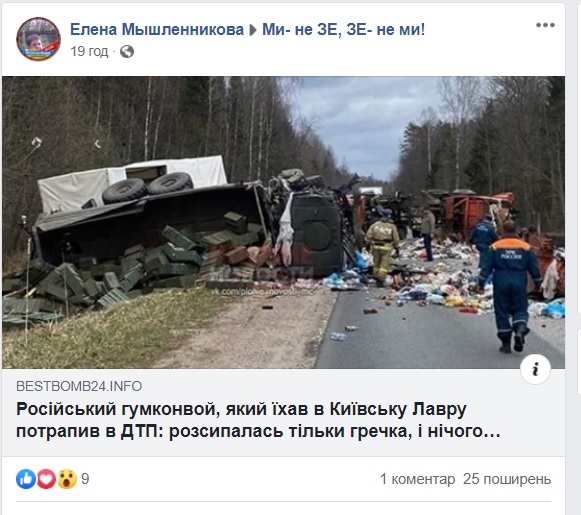Click the blue Like reaction icon

click(26, 479)
